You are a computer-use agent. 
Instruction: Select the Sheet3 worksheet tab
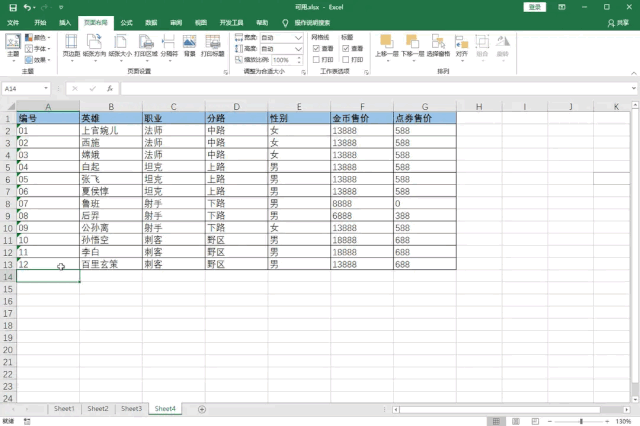coord(131,408)
